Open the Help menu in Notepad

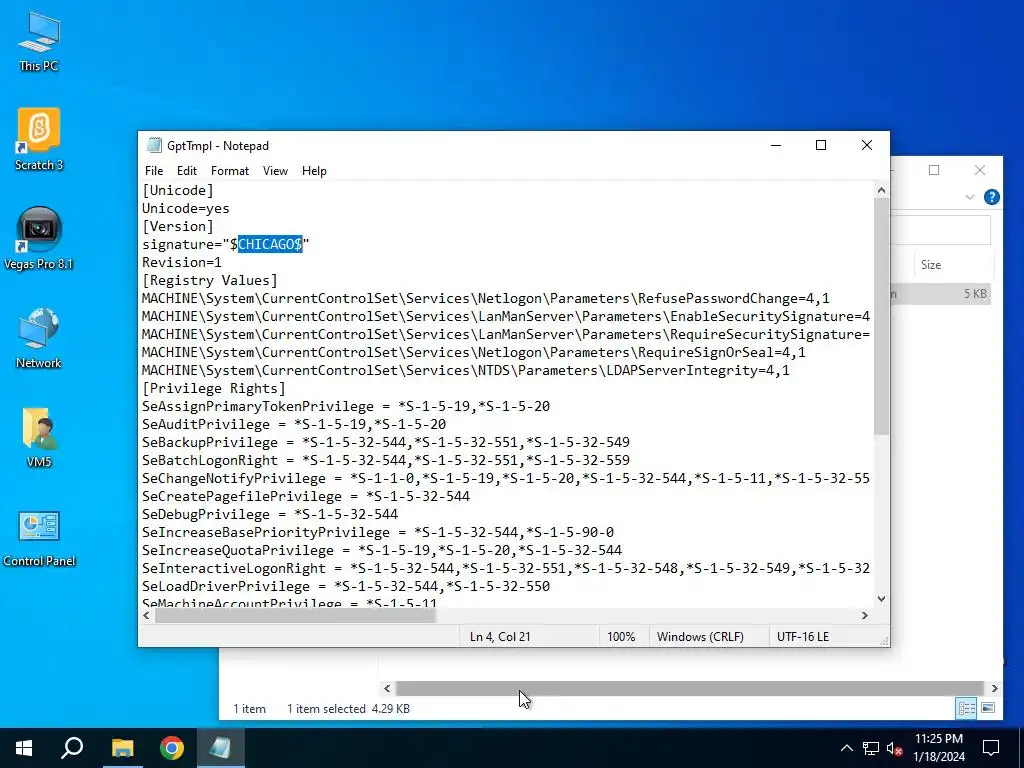click(x=314, y=170)
